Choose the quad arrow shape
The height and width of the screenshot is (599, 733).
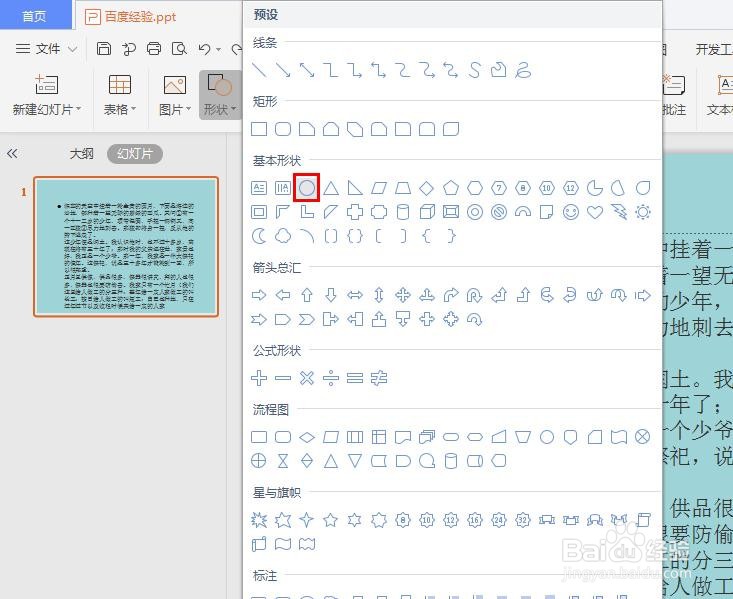pos(403,295)
